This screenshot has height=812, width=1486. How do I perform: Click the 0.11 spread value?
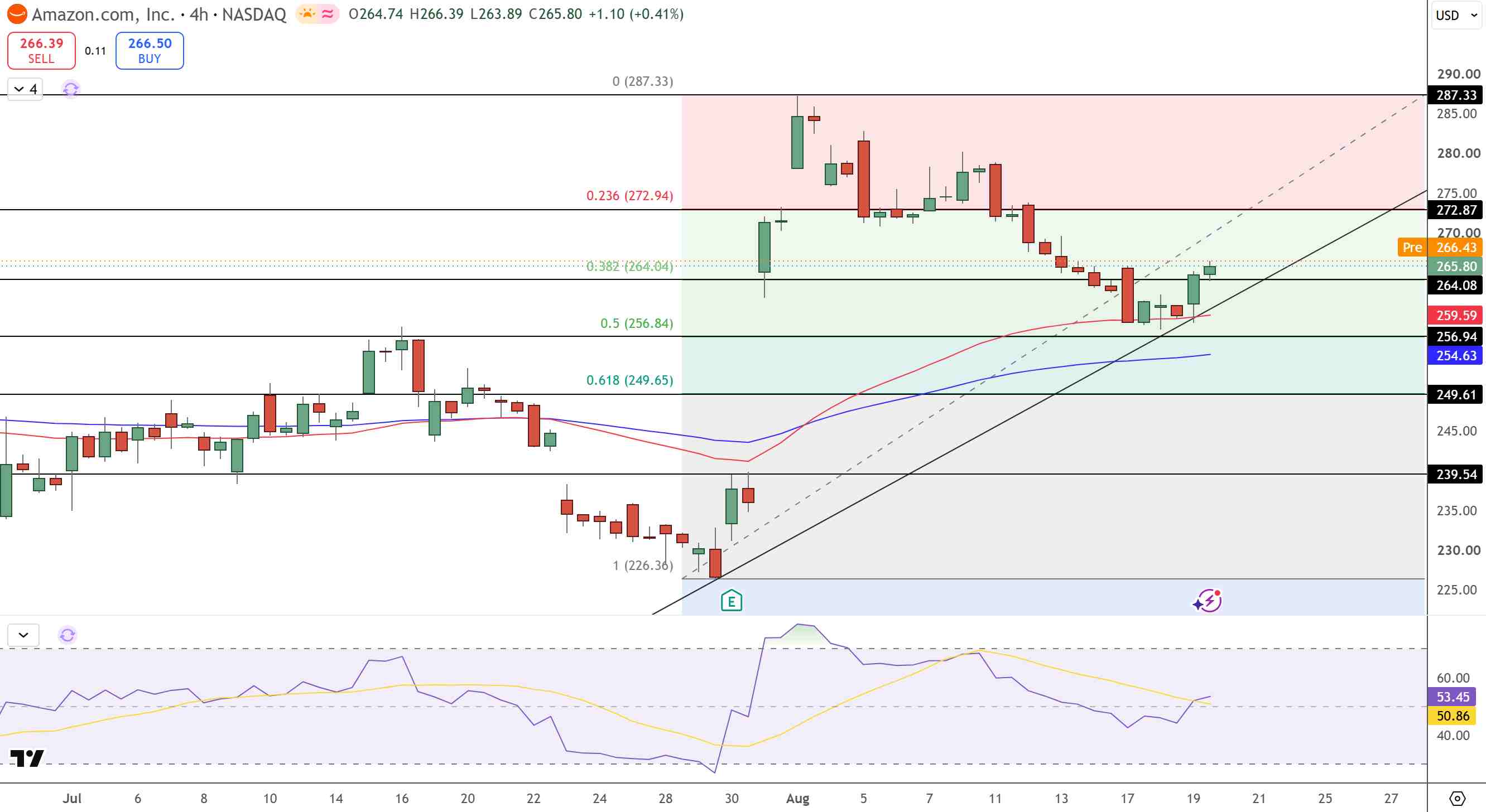tap(95, 51)
